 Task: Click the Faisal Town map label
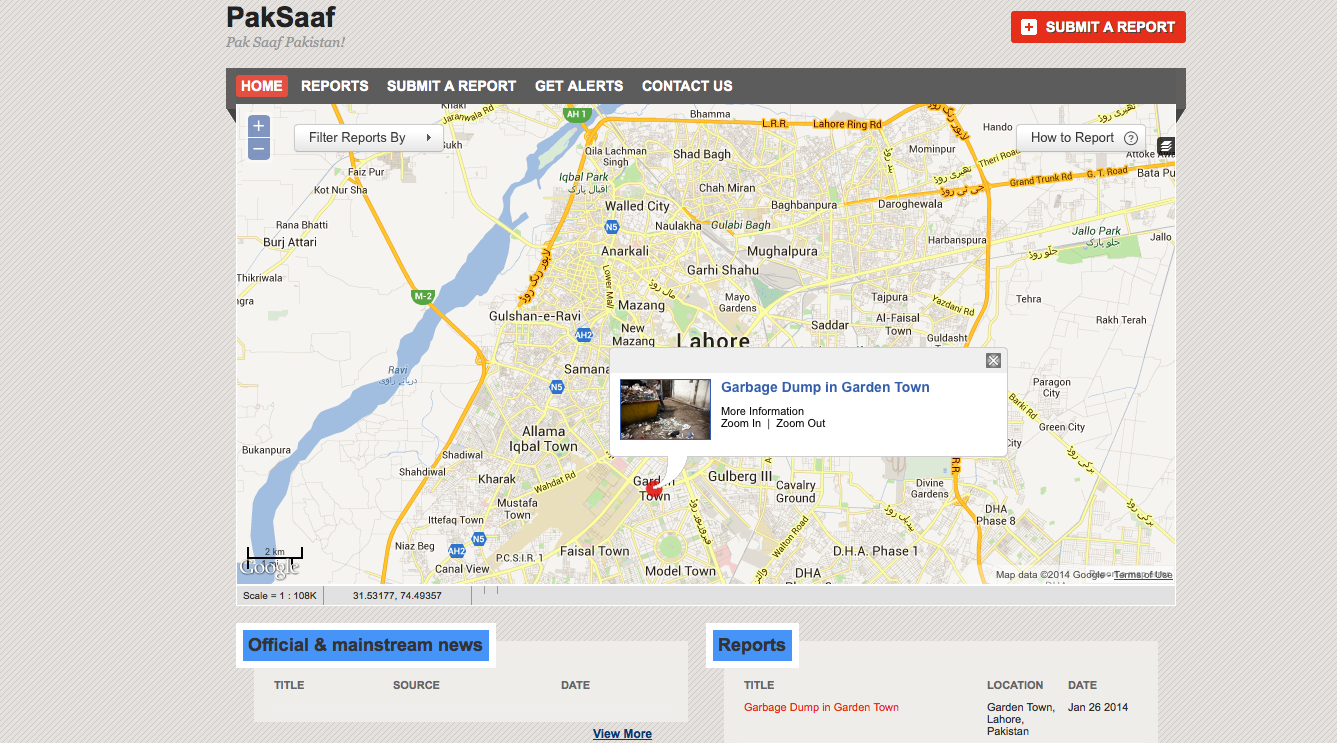pos(594,551)
